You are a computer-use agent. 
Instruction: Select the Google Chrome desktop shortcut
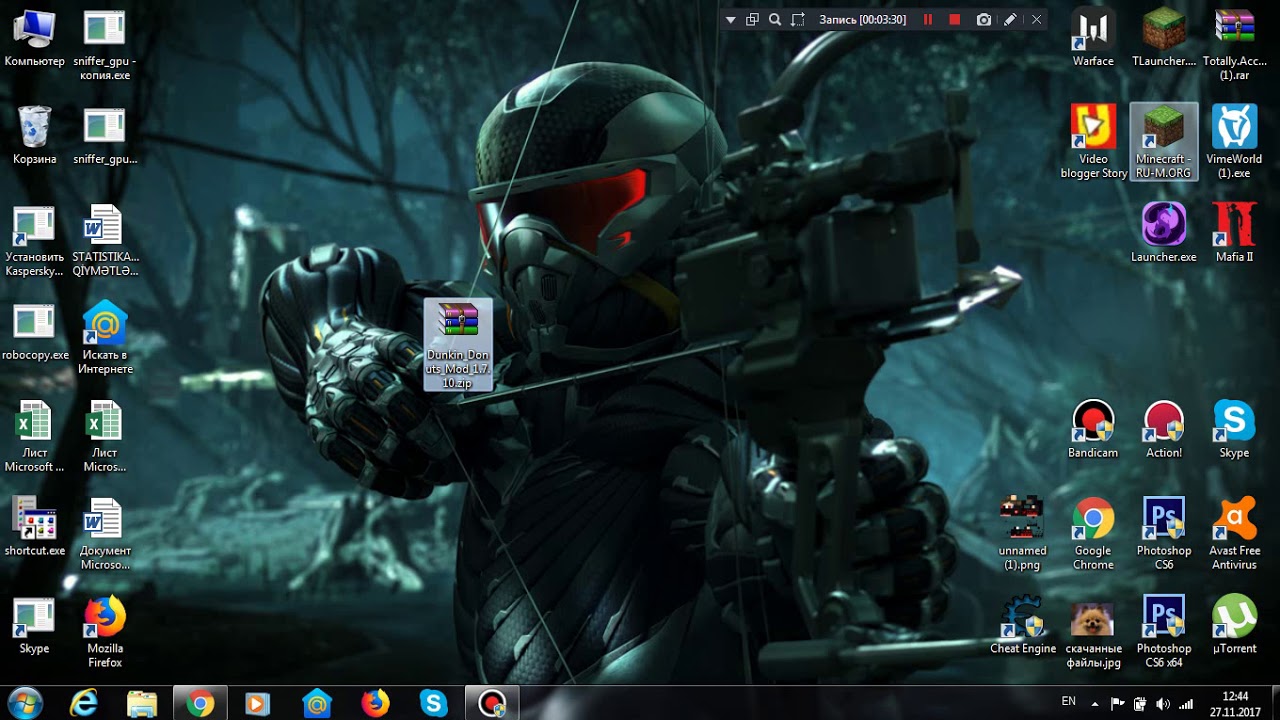(1093, 534)
